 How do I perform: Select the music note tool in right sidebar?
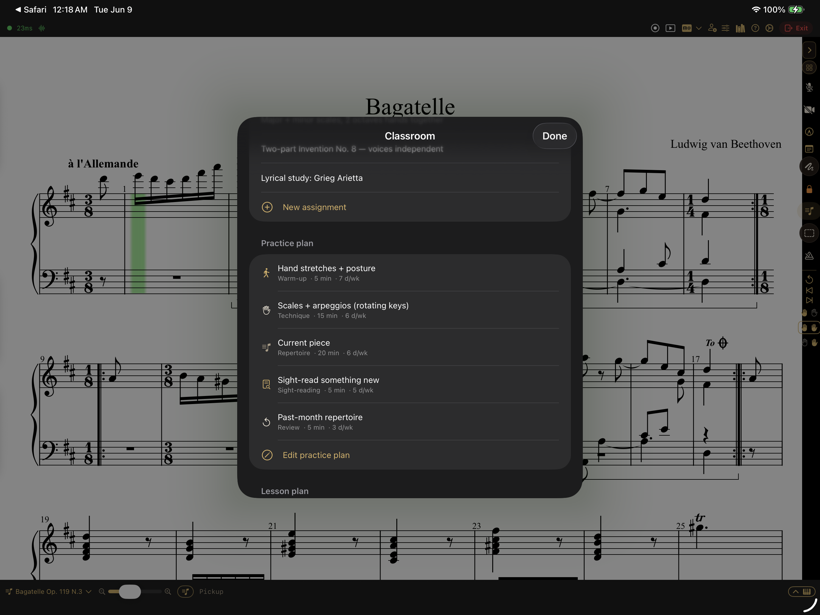click(810, 211)
